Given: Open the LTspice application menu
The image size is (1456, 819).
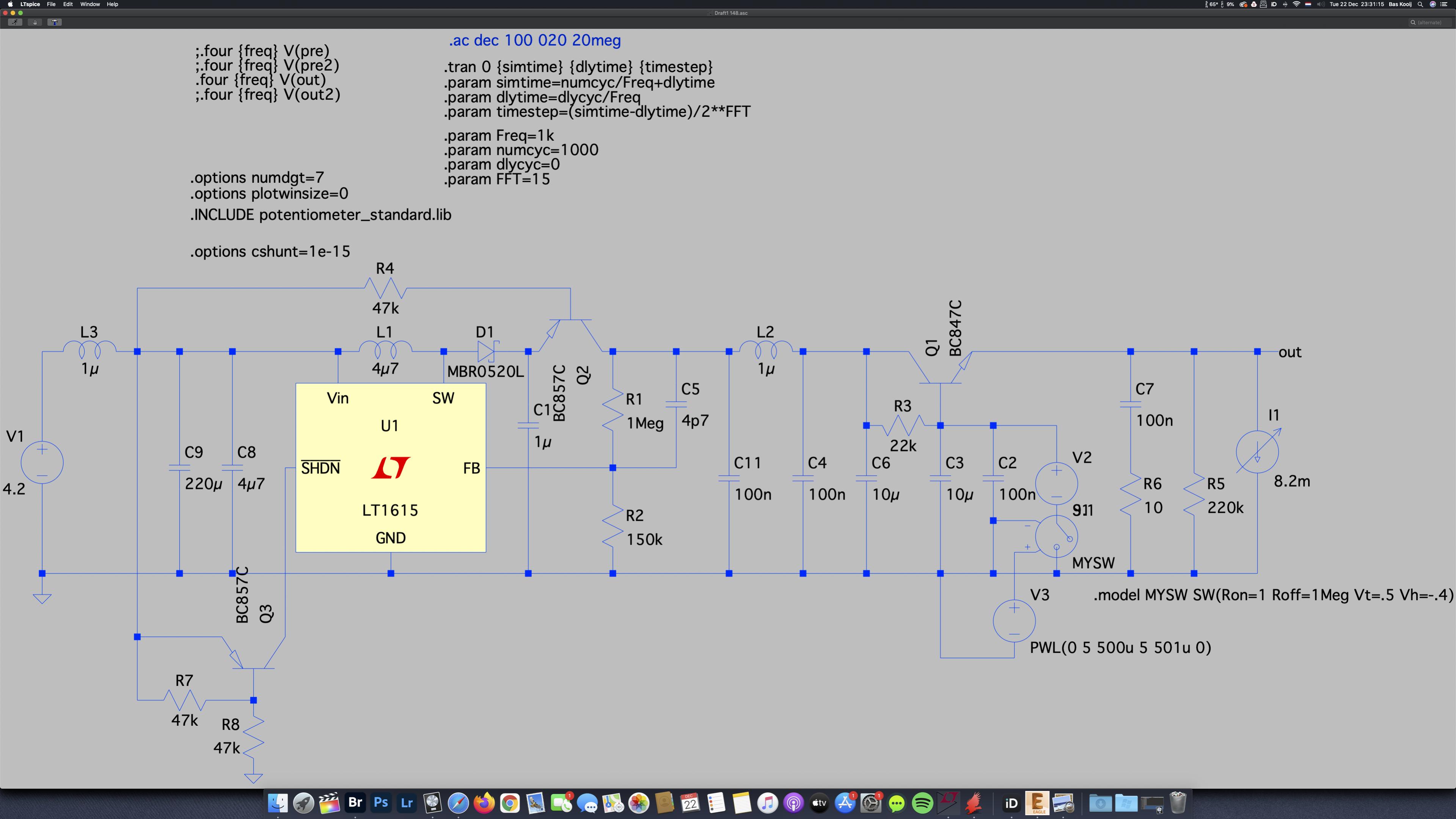Looking at the screenshot, I should click(30, 4).
